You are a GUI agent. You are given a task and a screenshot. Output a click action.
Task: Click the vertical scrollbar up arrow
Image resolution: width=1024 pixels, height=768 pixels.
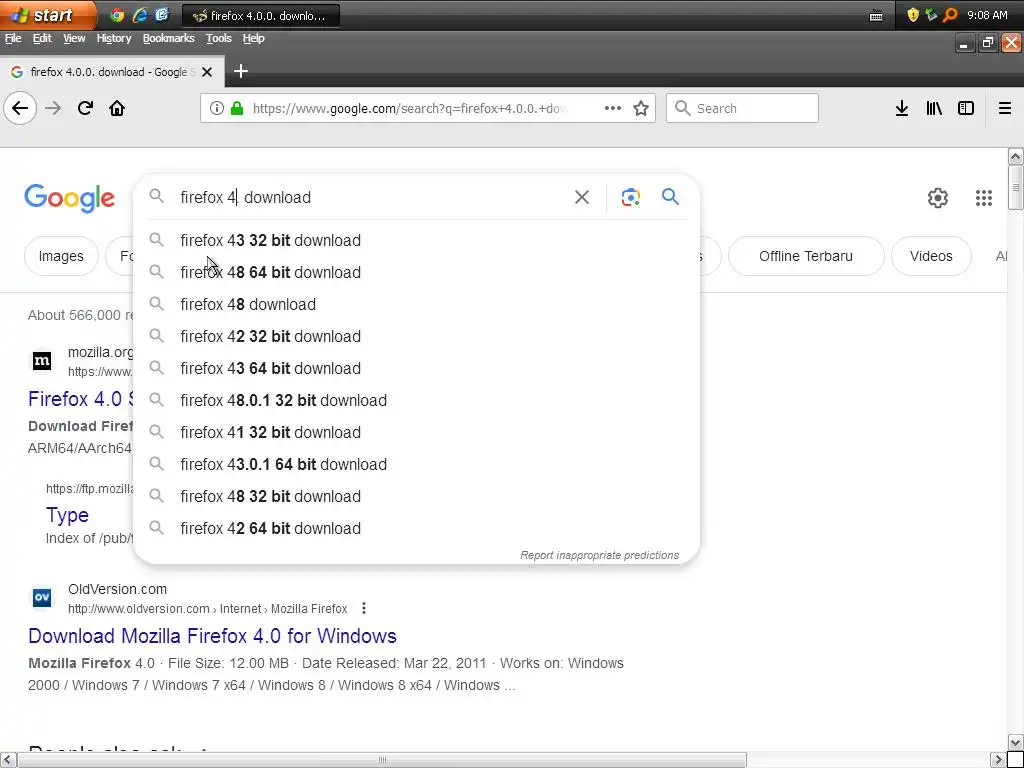click(x=1015, y=156)
